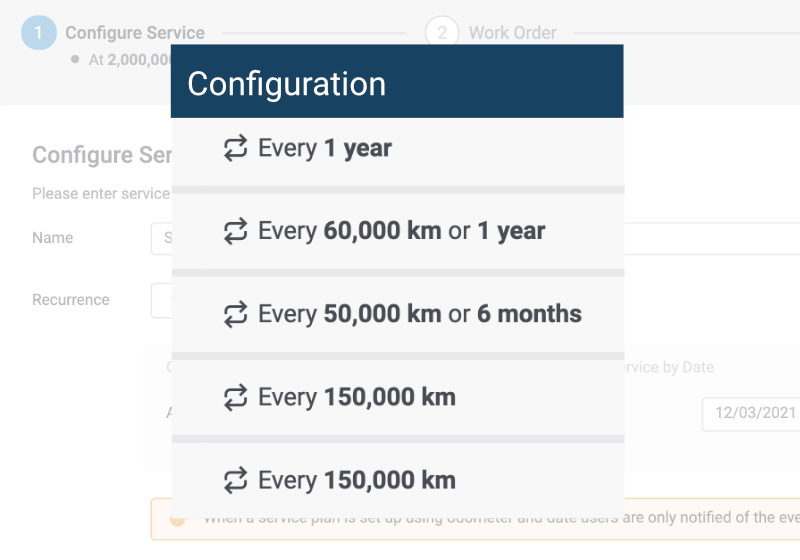Click the repeat icon of the upper Every 150,000 km entry

[235, 397]
